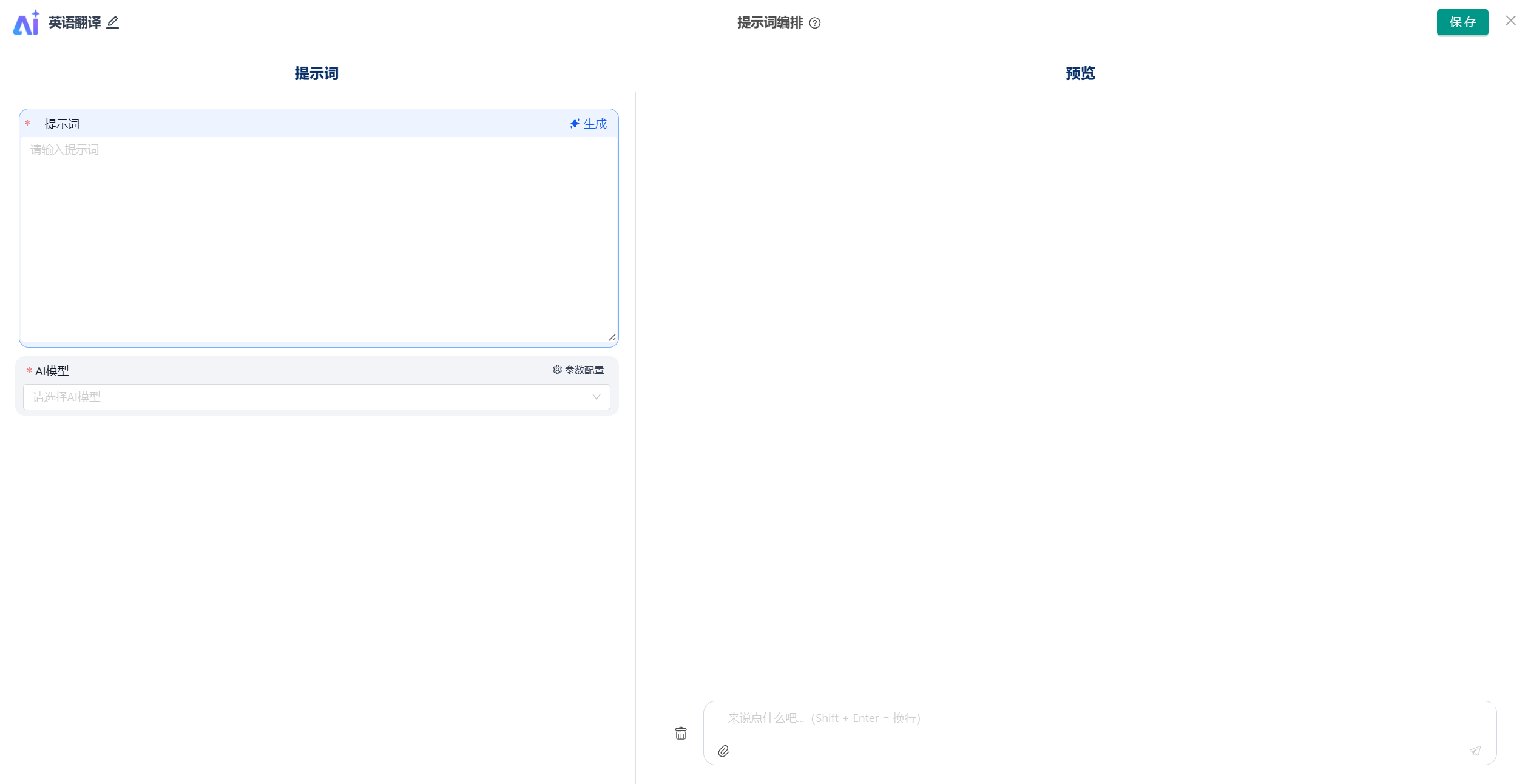Click the AI模型 dropdown chevron arrow

(x=597, y=397)
